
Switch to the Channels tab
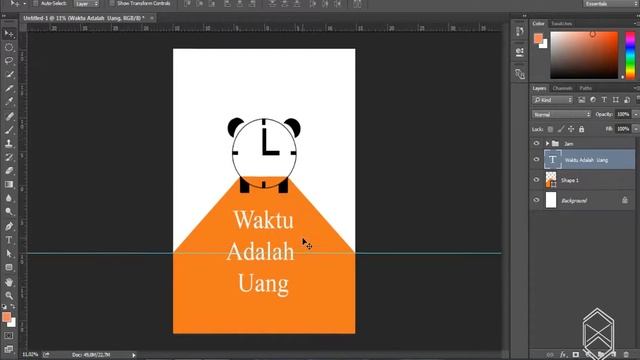point(562,89)
